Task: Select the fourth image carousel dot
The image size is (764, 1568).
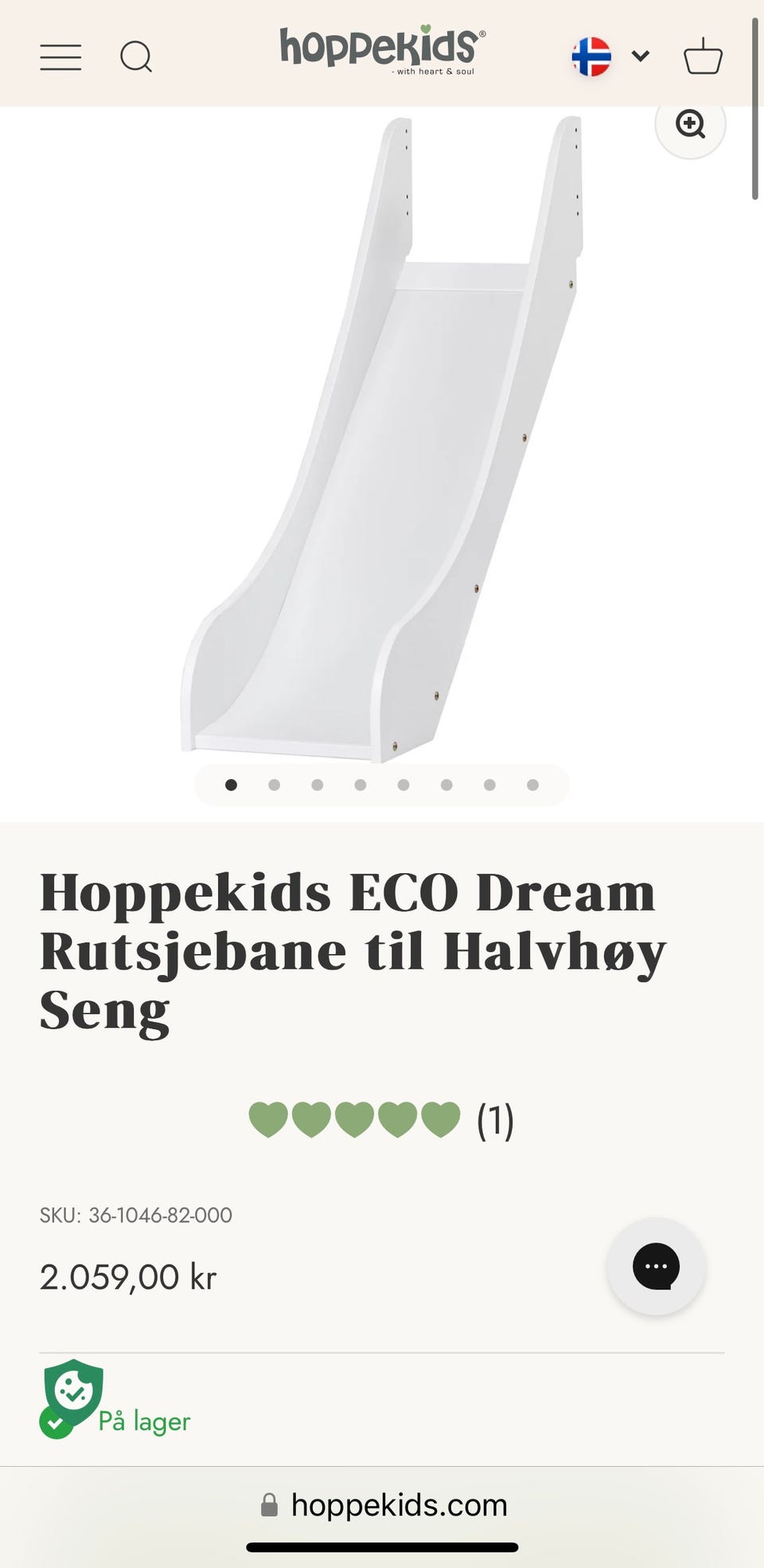Action: [361, 785]
